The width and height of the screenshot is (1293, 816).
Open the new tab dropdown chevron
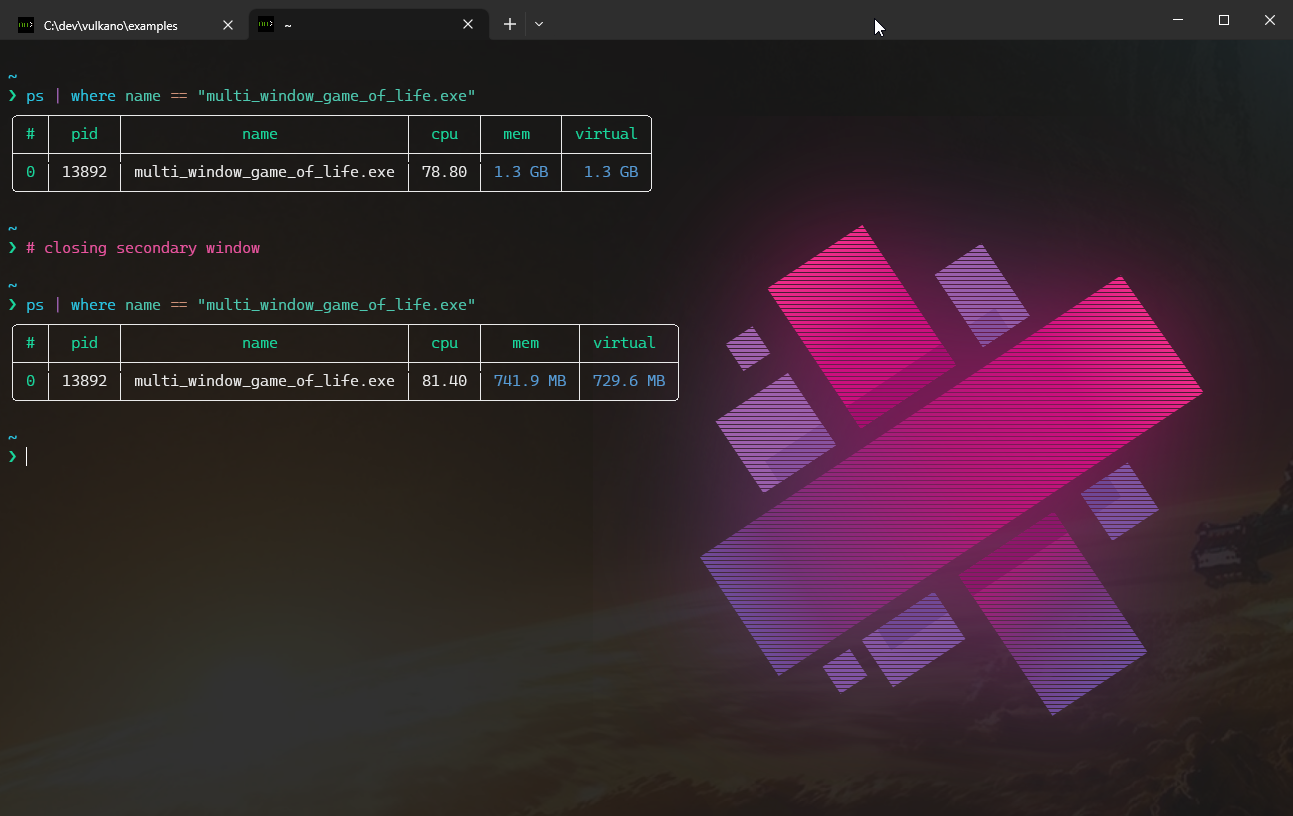[538, 23]
